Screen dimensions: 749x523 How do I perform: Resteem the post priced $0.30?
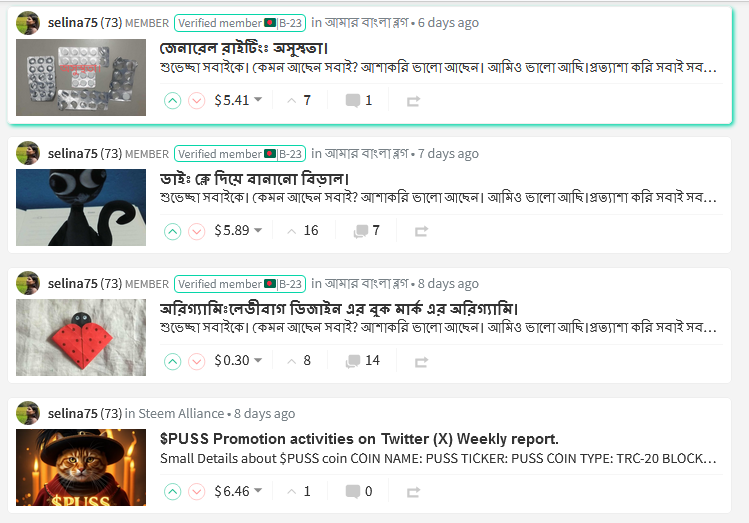[421, 362]
